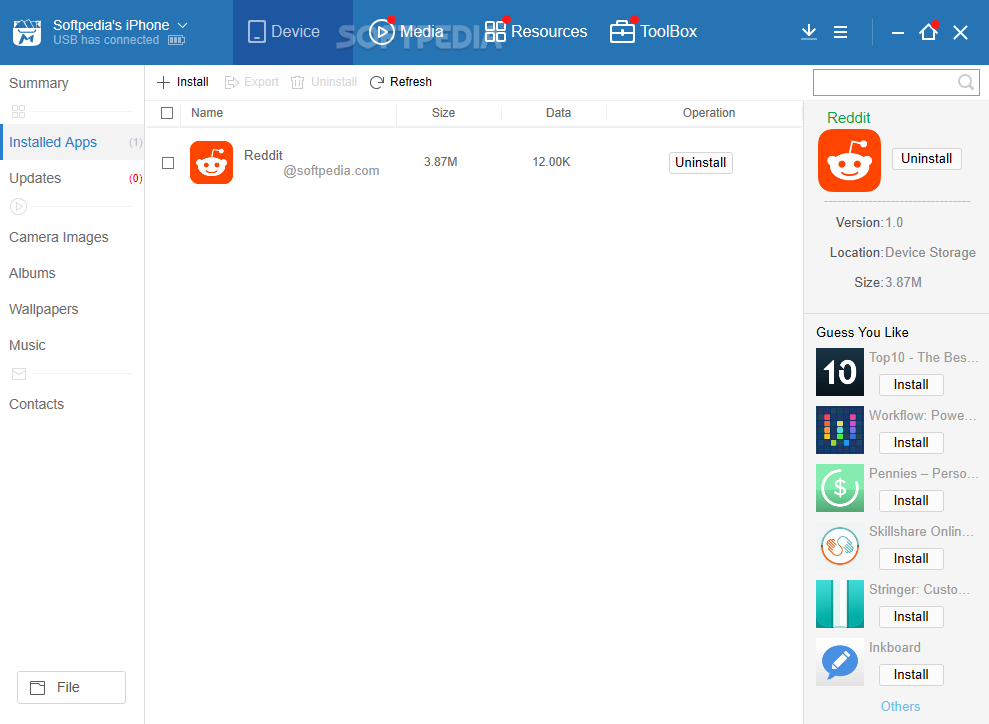The image size is (989, 724).
Task: Install the Workflow app
Action: click(x=911, y=443)
